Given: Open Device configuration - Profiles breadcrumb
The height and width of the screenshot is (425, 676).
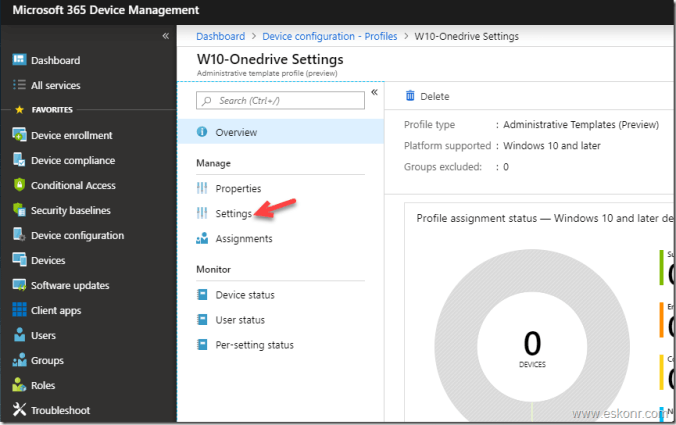Looking at the screenshot, I should tap(329, 36).
